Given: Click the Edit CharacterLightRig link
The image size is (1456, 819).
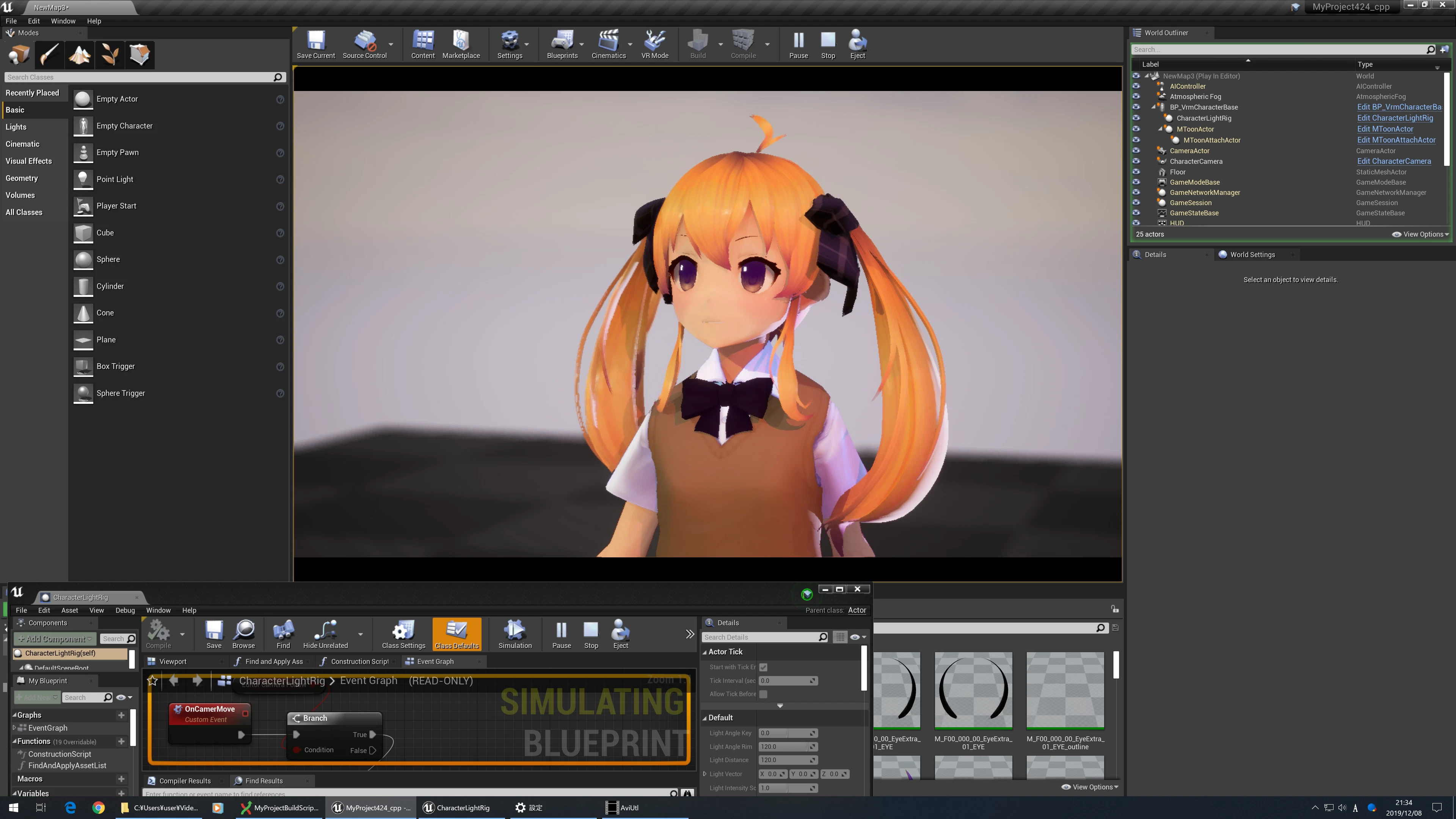Looking at the screenshot, I should [1395, 118].
